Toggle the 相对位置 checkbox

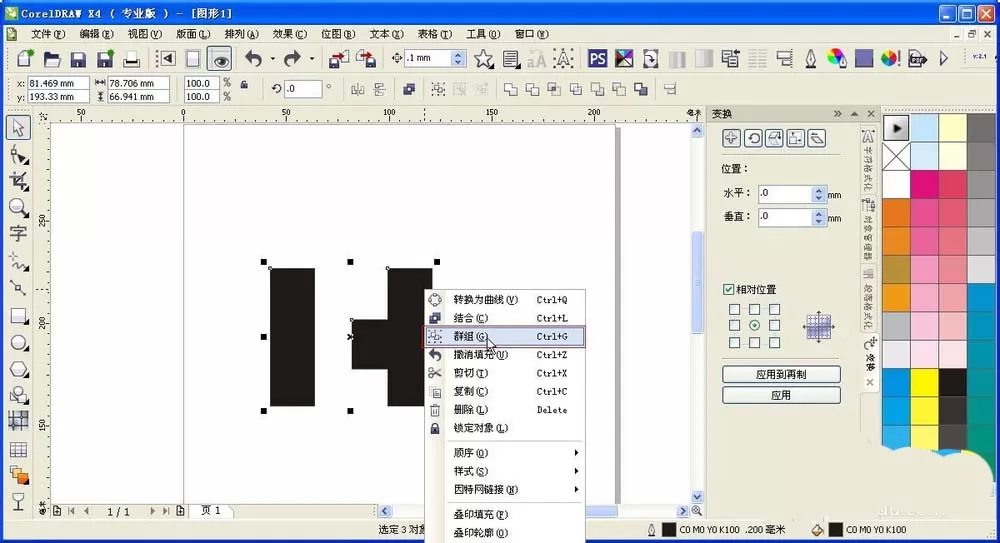pos(728,290)
